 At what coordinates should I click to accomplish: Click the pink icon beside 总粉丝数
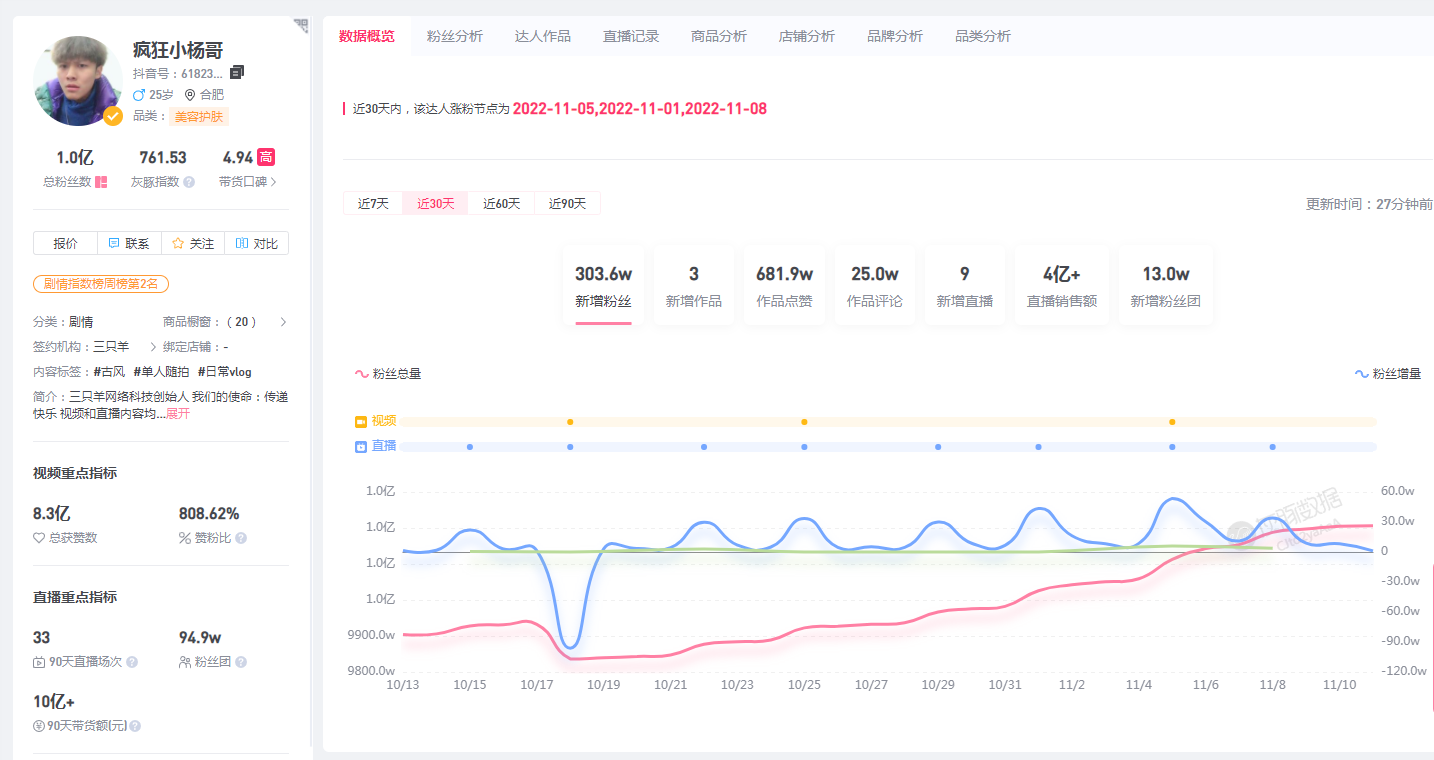click(101, 182)
